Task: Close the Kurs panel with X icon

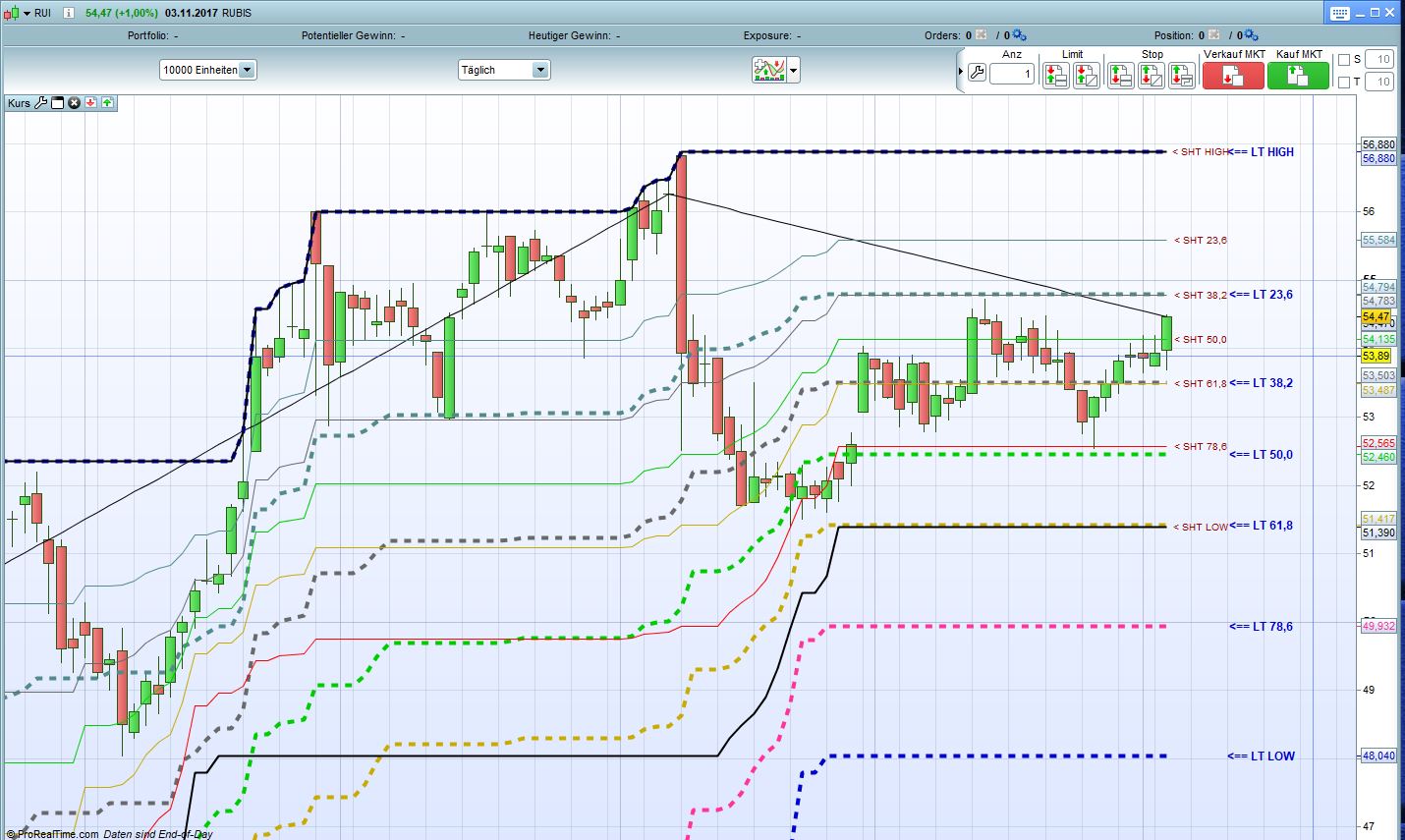Action: [74, 102]
